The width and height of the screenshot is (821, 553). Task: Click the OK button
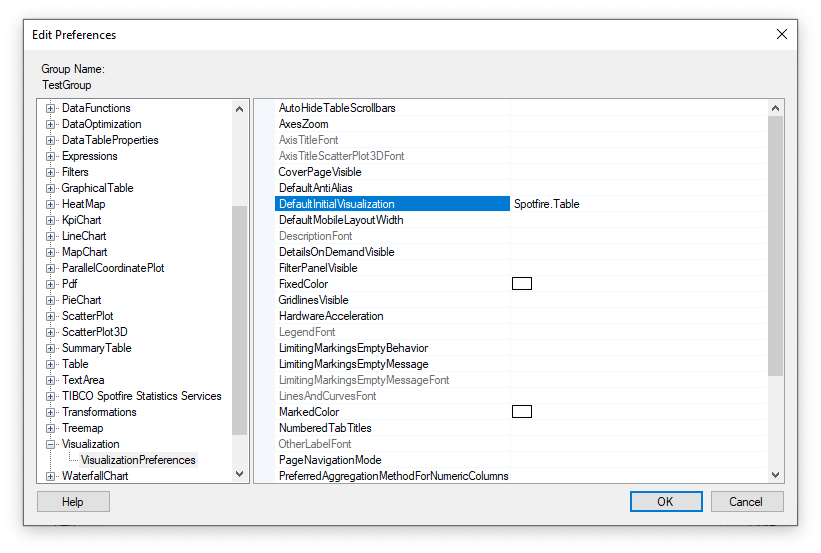(x=665, y=502)
